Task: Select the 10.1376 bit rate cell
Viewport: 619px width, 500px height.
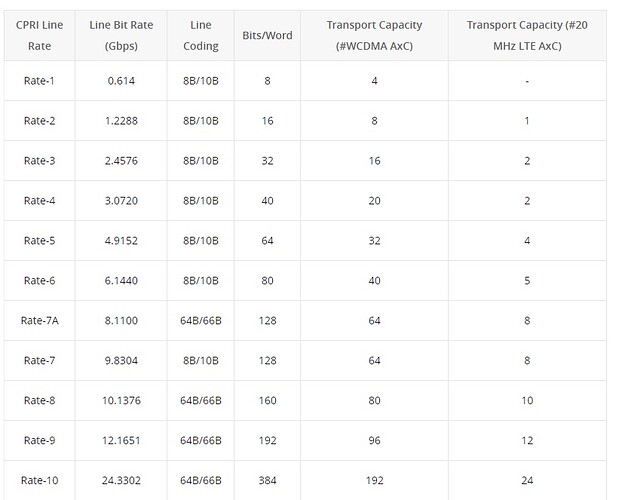Action: (x=121, y=401)
